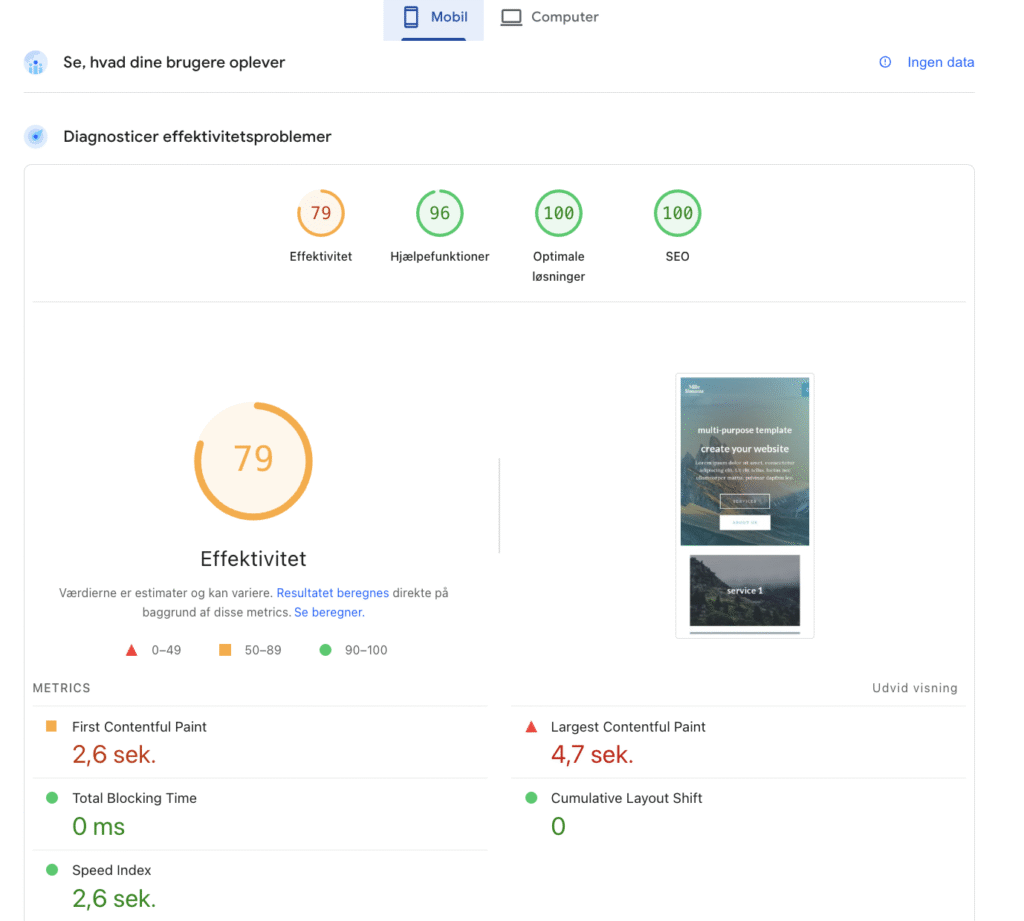Click the mobile page screenshot thumbnail
Screen dimensions: 1024x921
pos(744,506)
